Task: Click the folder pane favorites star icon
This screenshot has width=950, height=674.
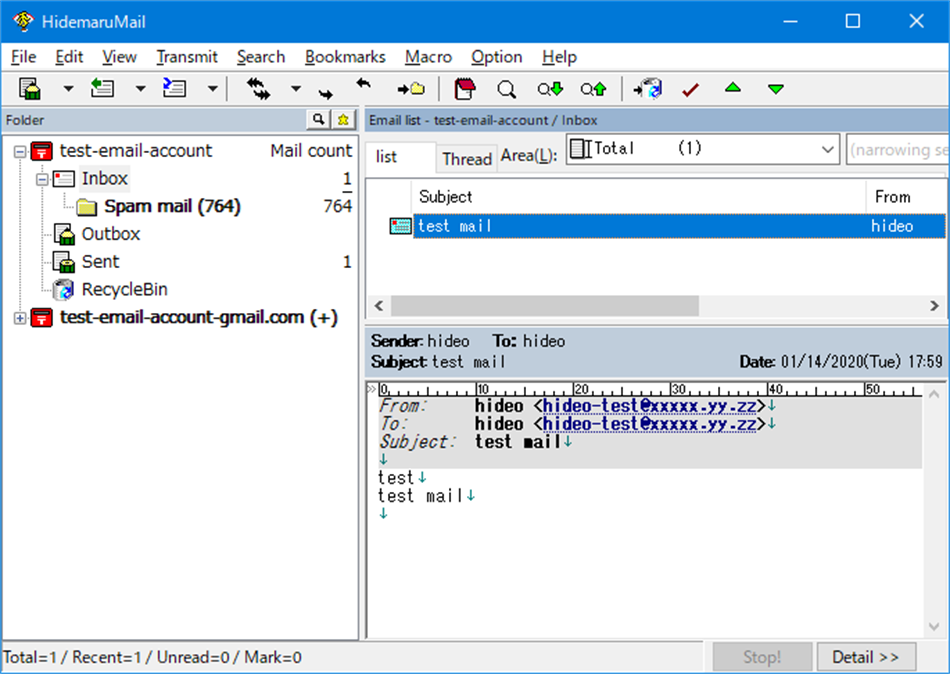Action: tap(343, 119)
